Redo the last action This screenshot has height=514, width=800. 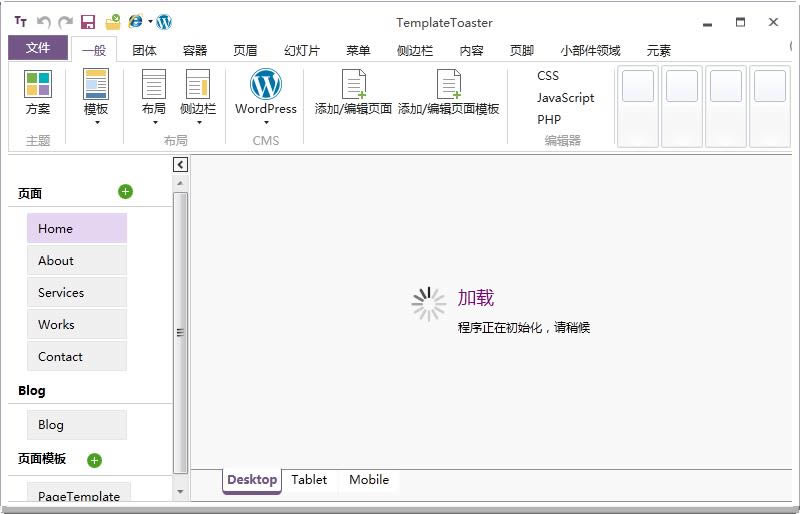pos(65,22)
